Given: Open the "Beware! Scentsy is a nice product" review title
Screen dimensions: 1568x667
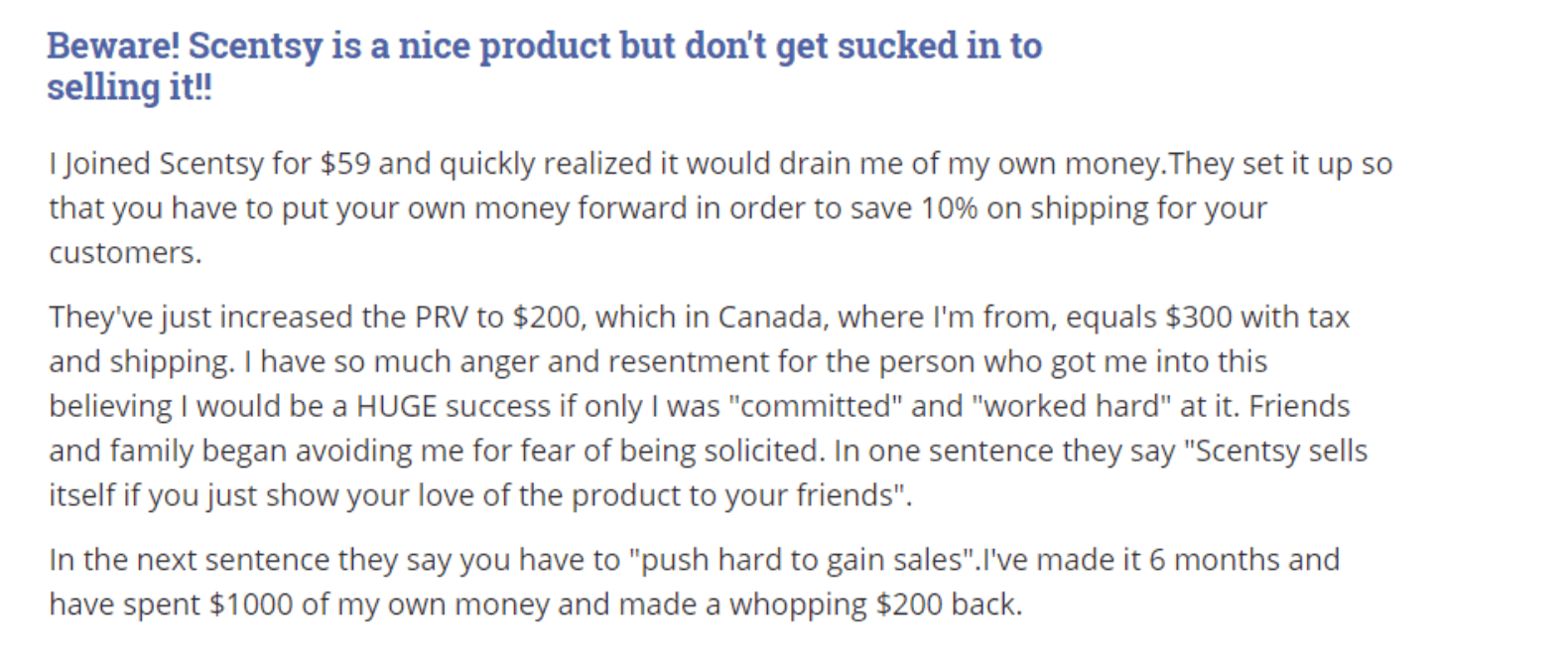Looking at the screenshot, I should click(544, 46).
